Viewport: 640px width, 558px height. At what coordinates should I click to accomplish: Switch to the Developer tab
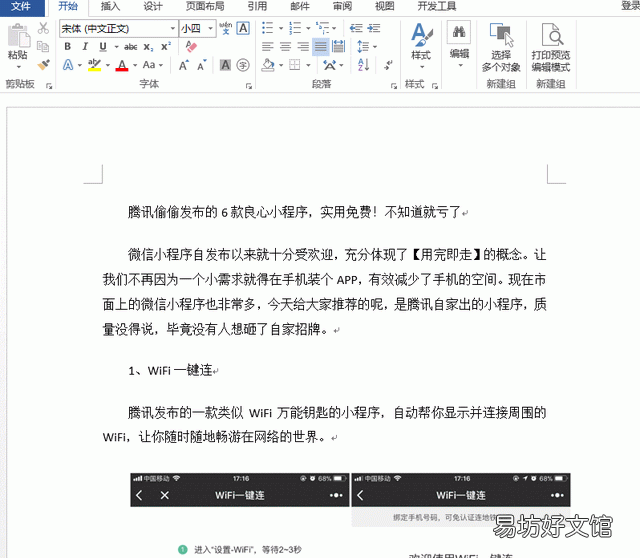pyautogui.click(x=437, y=7)
